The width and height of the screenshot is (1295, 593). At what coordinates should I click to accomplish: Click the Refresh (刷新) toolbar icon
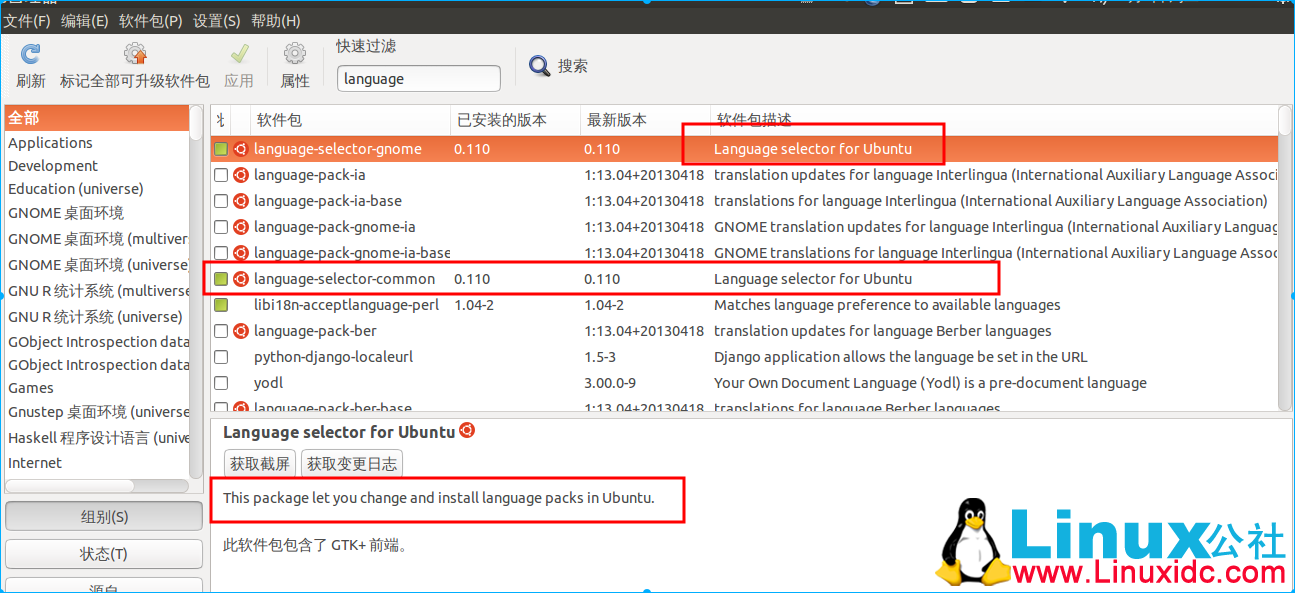tap(31, 55)
